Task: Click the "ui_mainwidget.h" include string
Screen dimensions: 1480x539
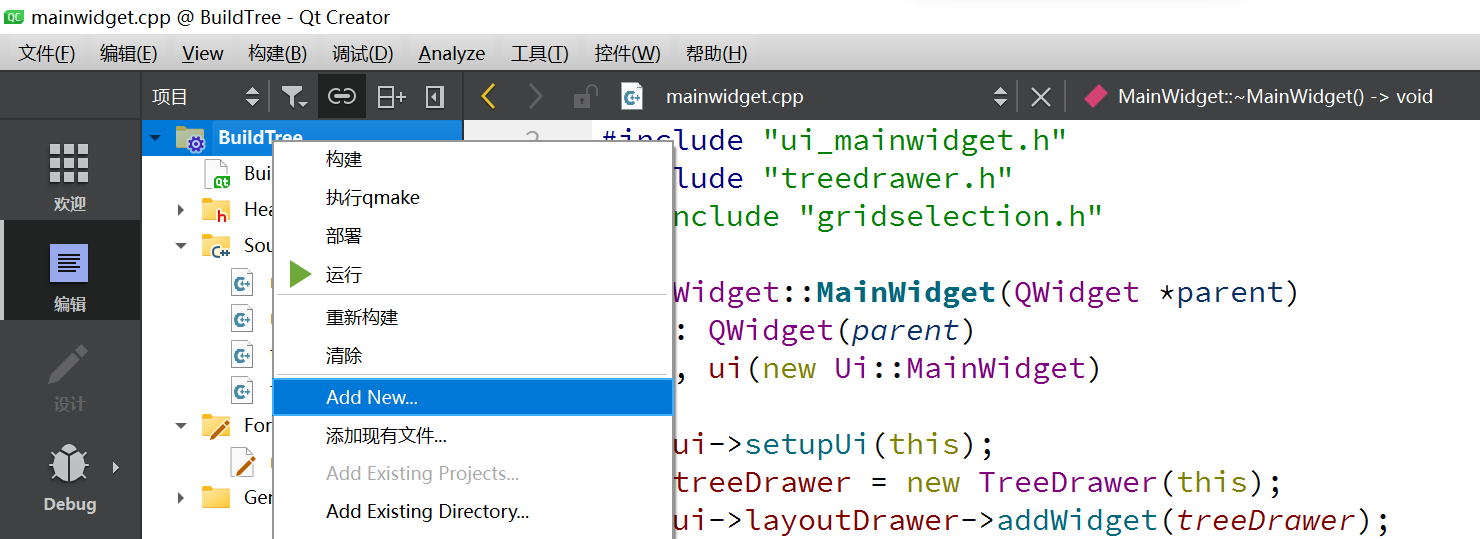Action: tap(915, 140)
